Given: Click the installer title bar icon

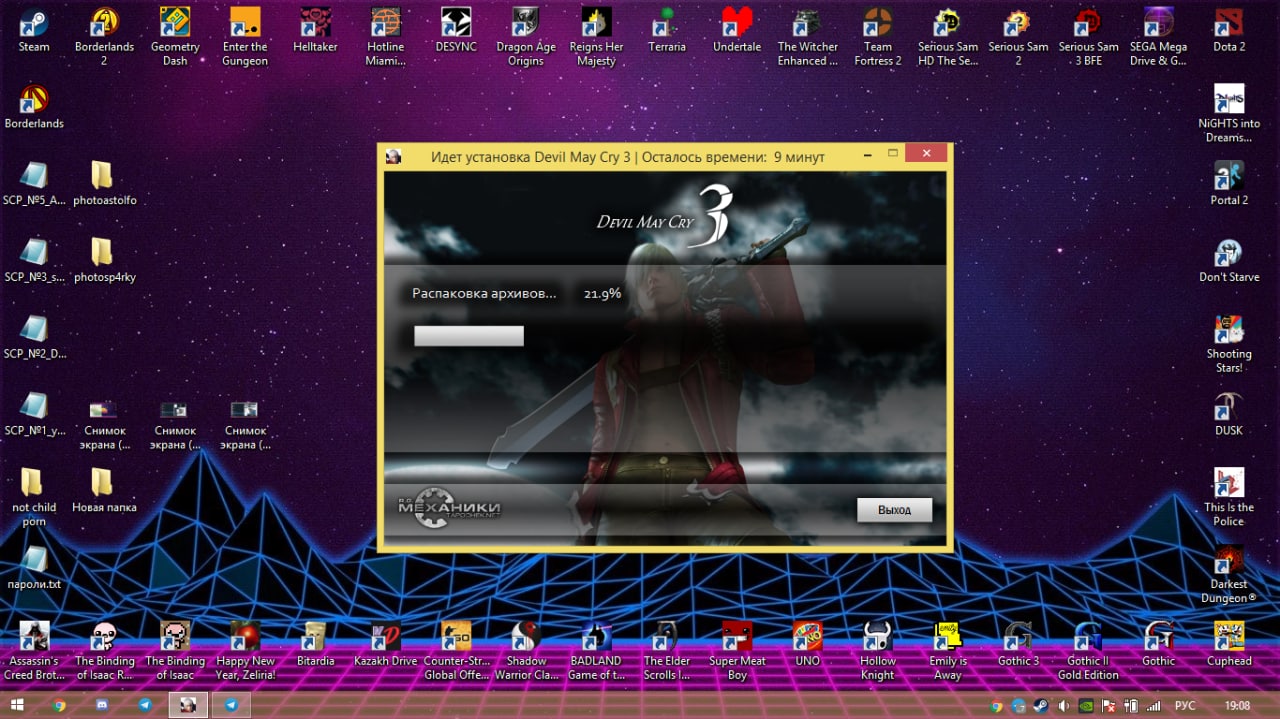Looking at the screenshot, I should pyautogui.click(x=394, y=156).
